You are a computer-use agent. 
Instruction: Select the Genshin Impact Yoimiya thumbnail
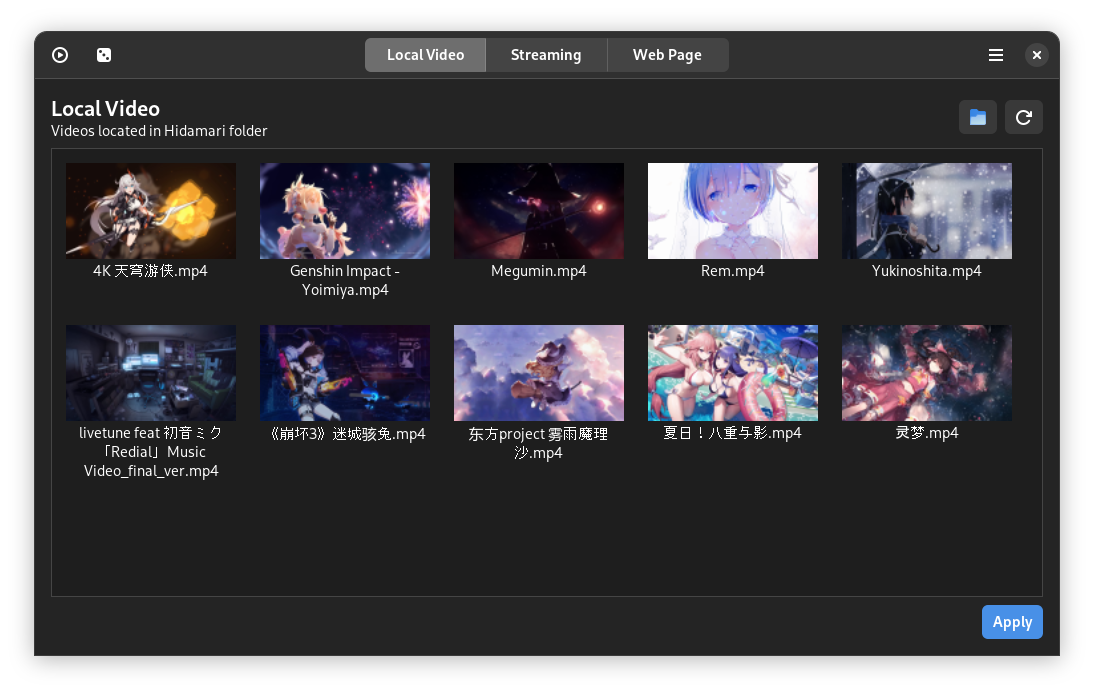(x=345, y=211)
